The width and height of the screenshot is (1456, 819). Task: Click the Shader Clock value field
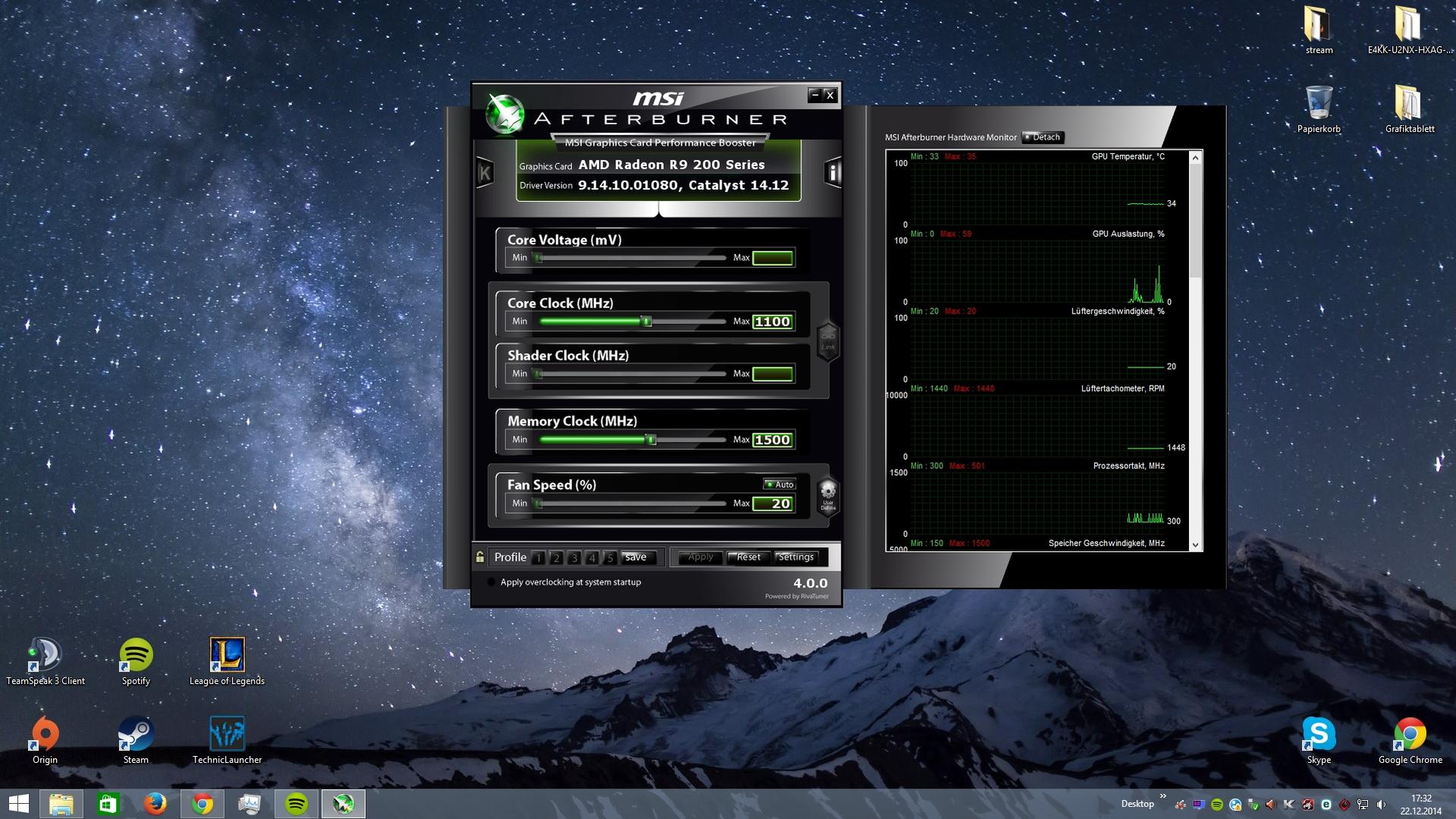coord(772,374)
